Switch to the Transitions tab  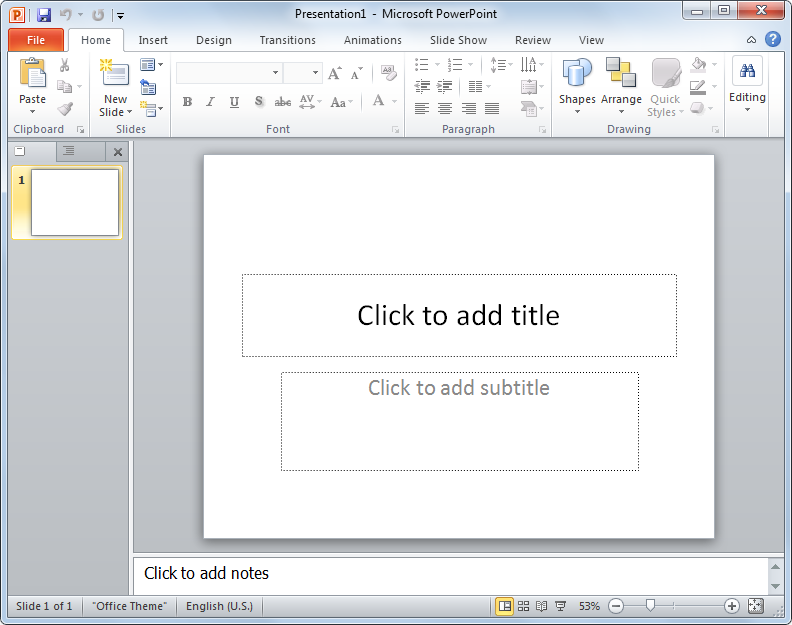287,40
